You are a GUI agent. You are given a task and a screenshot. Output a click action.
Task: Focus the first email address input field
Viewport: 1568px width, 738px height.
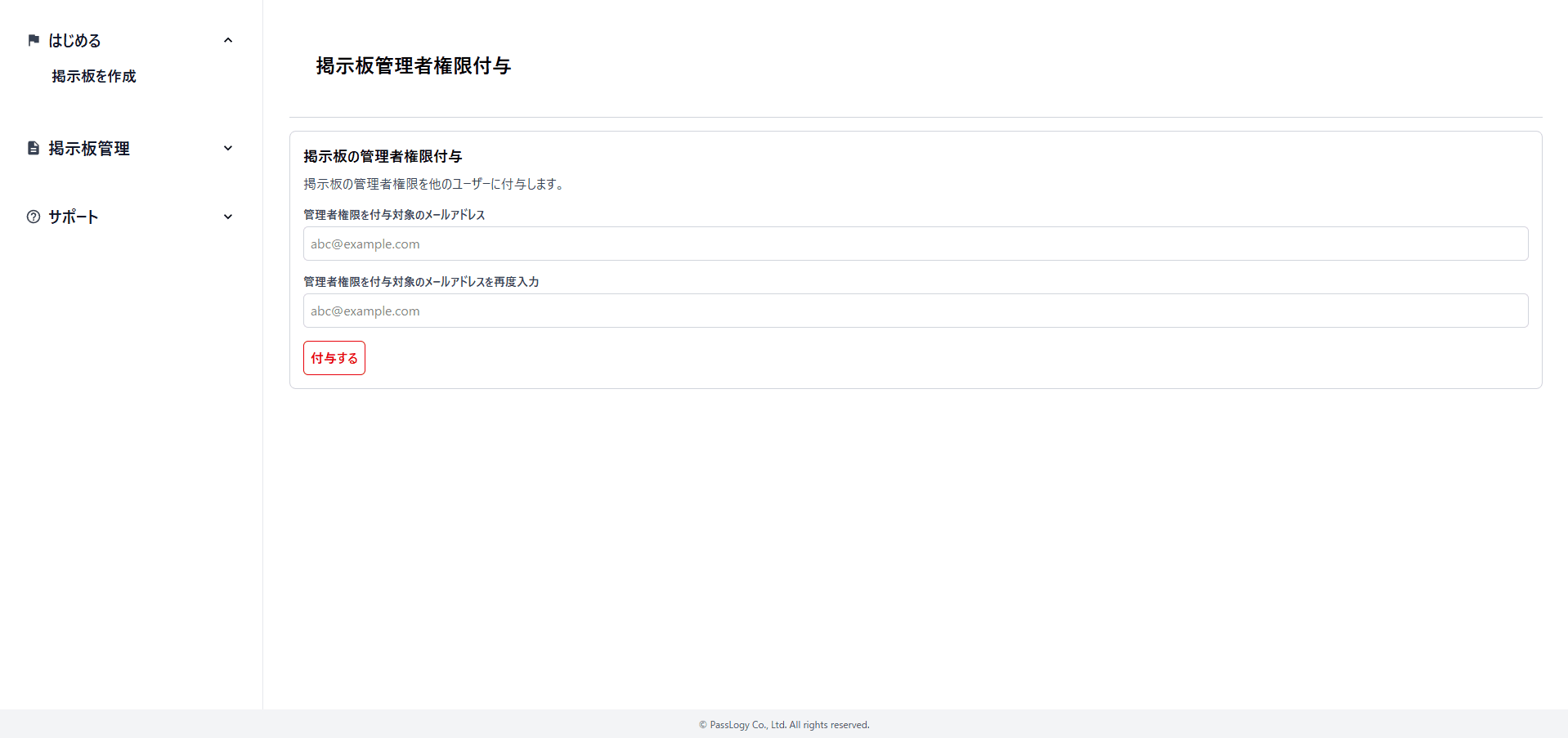tap(916, 244)
